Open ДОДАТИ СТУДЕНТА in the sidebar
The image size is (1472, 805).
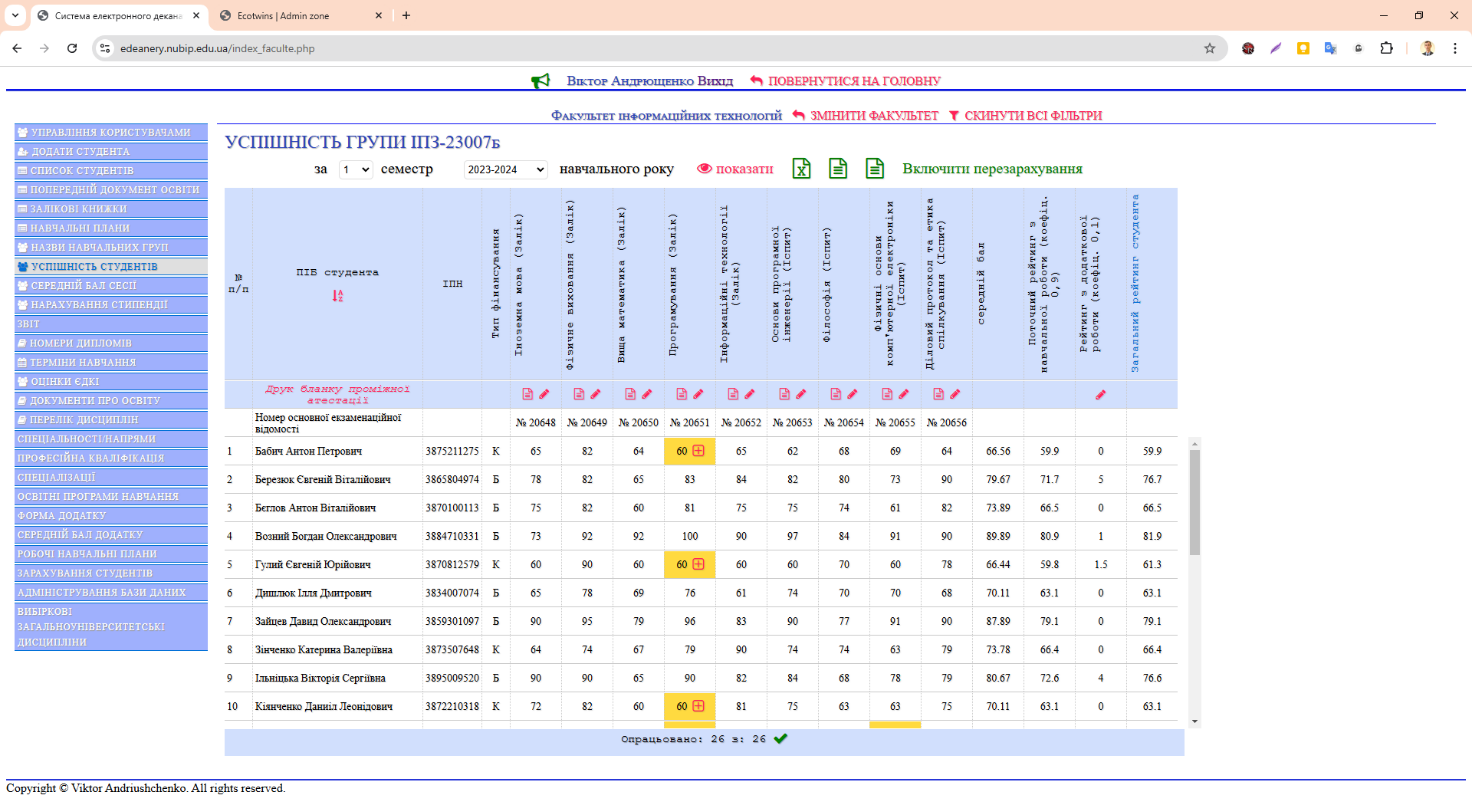(111, 151)
